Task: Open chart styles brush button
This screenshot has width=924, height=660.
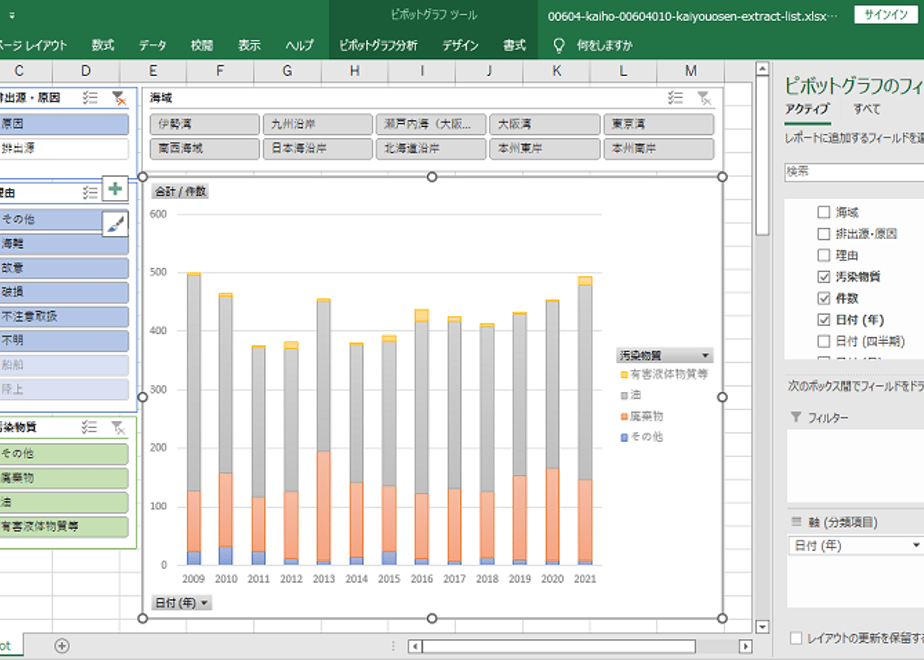Action: pos(116,224)
